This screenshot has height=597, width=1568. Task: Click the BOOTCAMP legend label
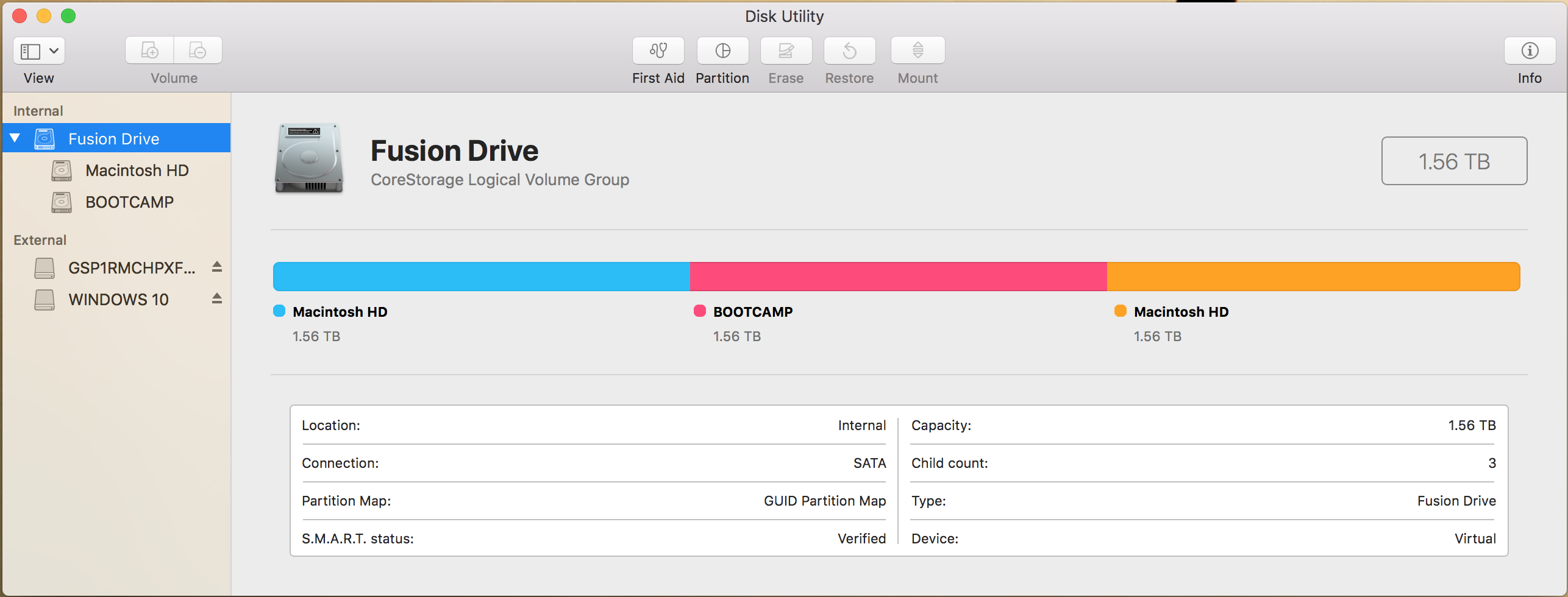pyautogui.click(x=753, y=312)
